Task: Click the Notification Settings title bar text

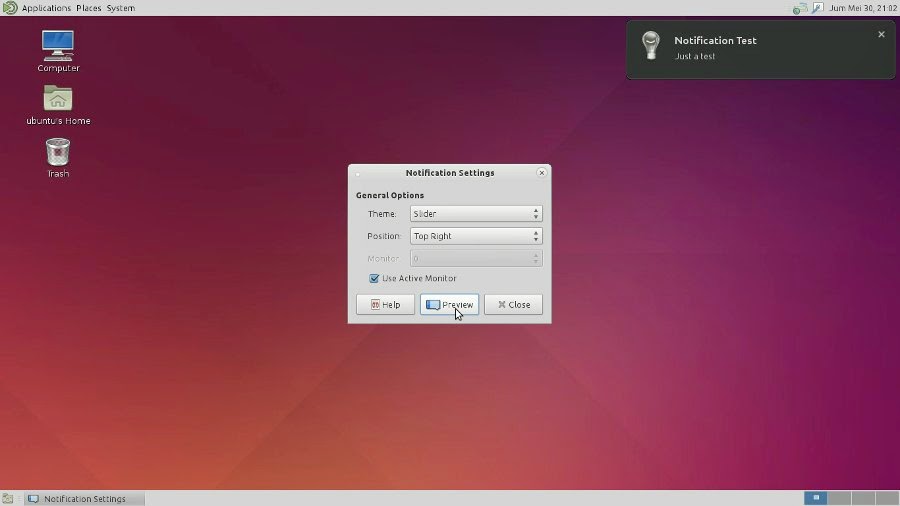Action: coord(450,173)
